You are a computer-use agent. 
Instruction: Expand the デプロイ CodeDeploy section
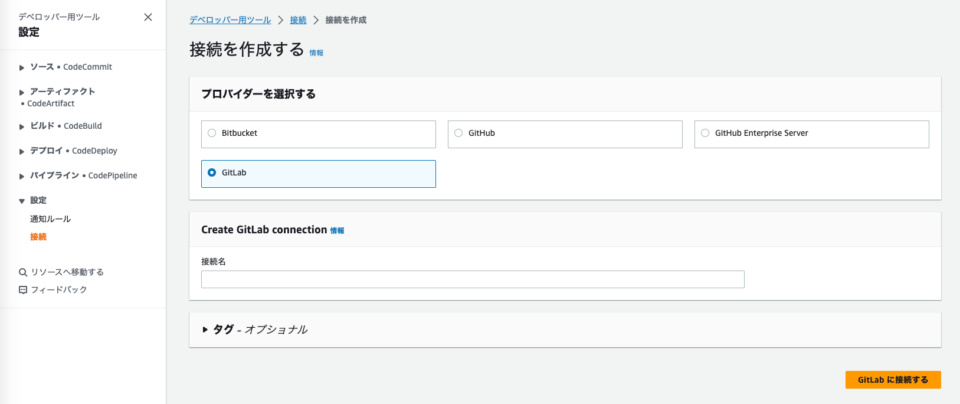click(21, 151)
